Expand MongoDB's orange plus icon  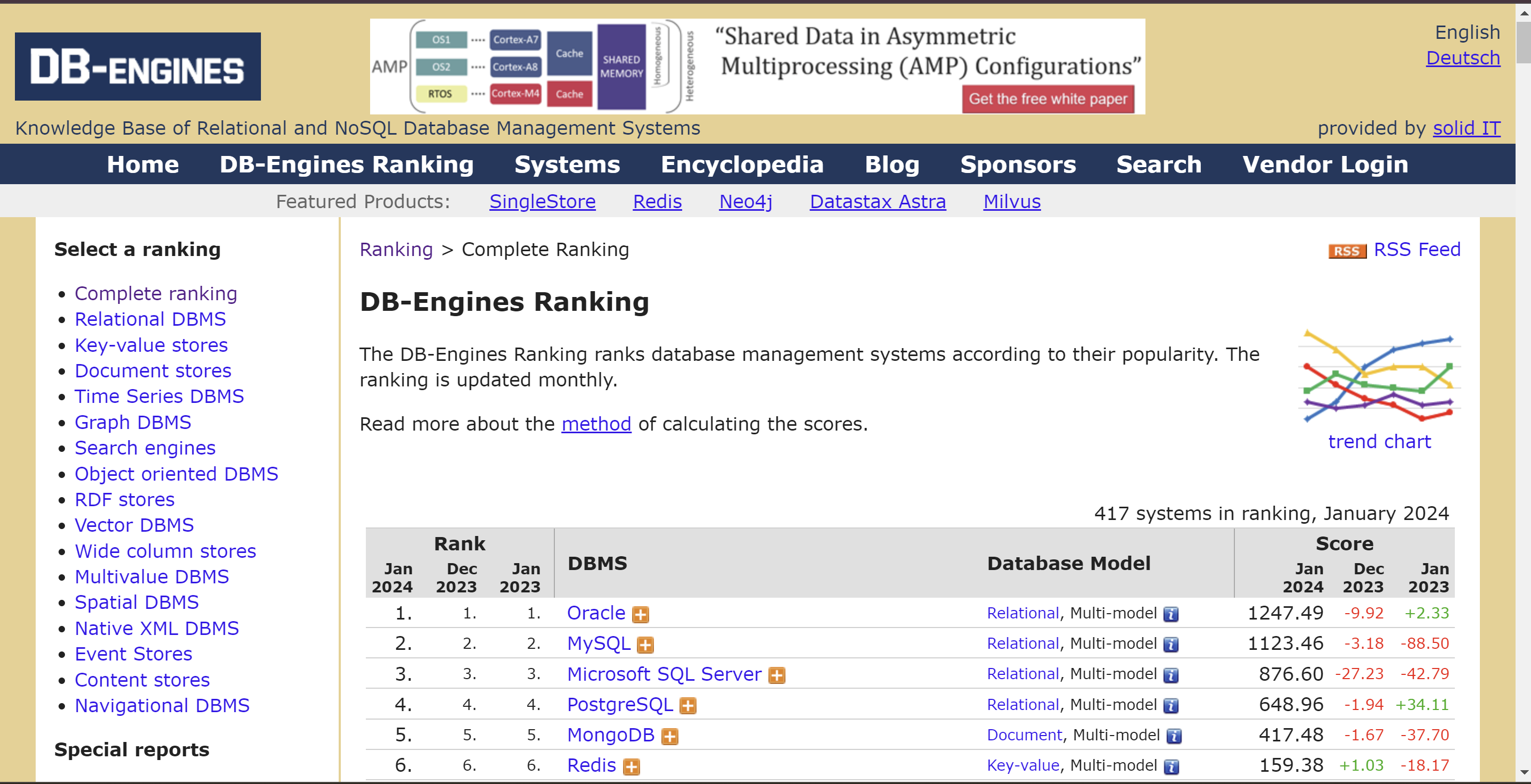point(670,737)
